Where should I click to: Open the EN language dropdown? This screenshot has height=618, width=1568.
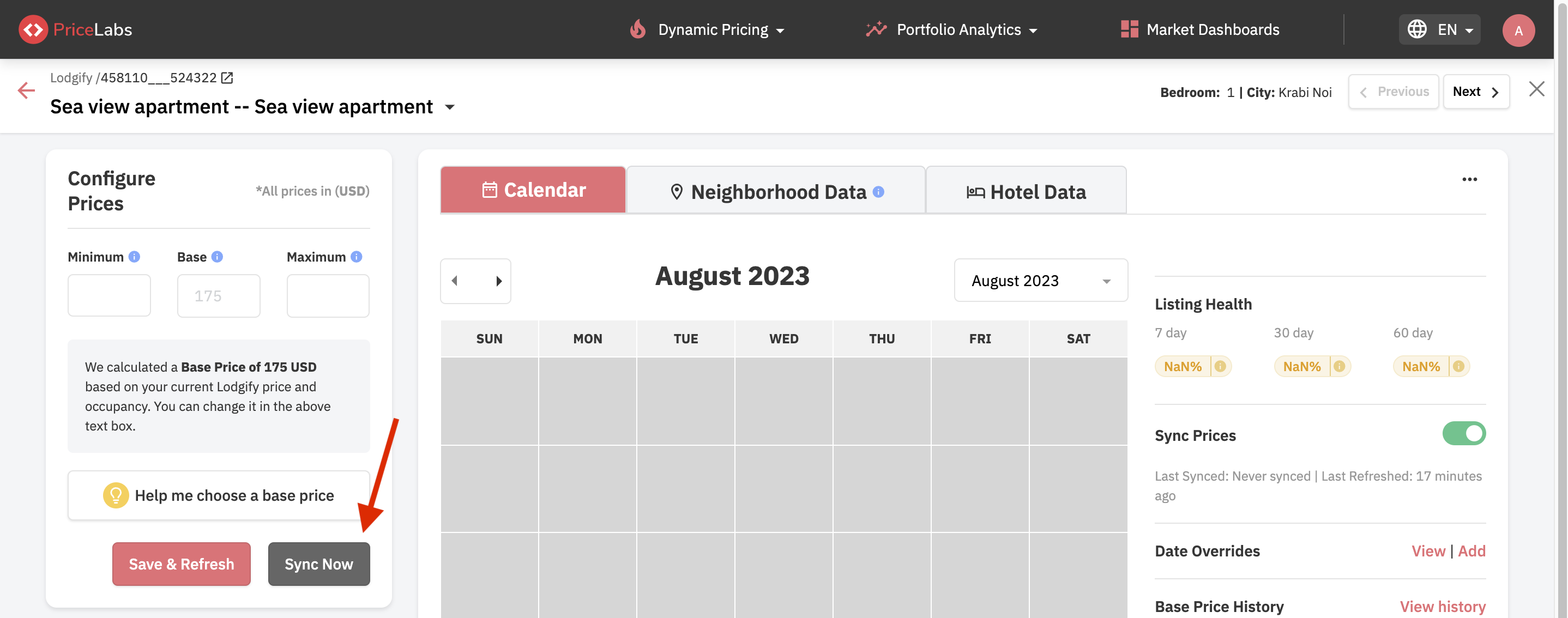click(1455, 29)
